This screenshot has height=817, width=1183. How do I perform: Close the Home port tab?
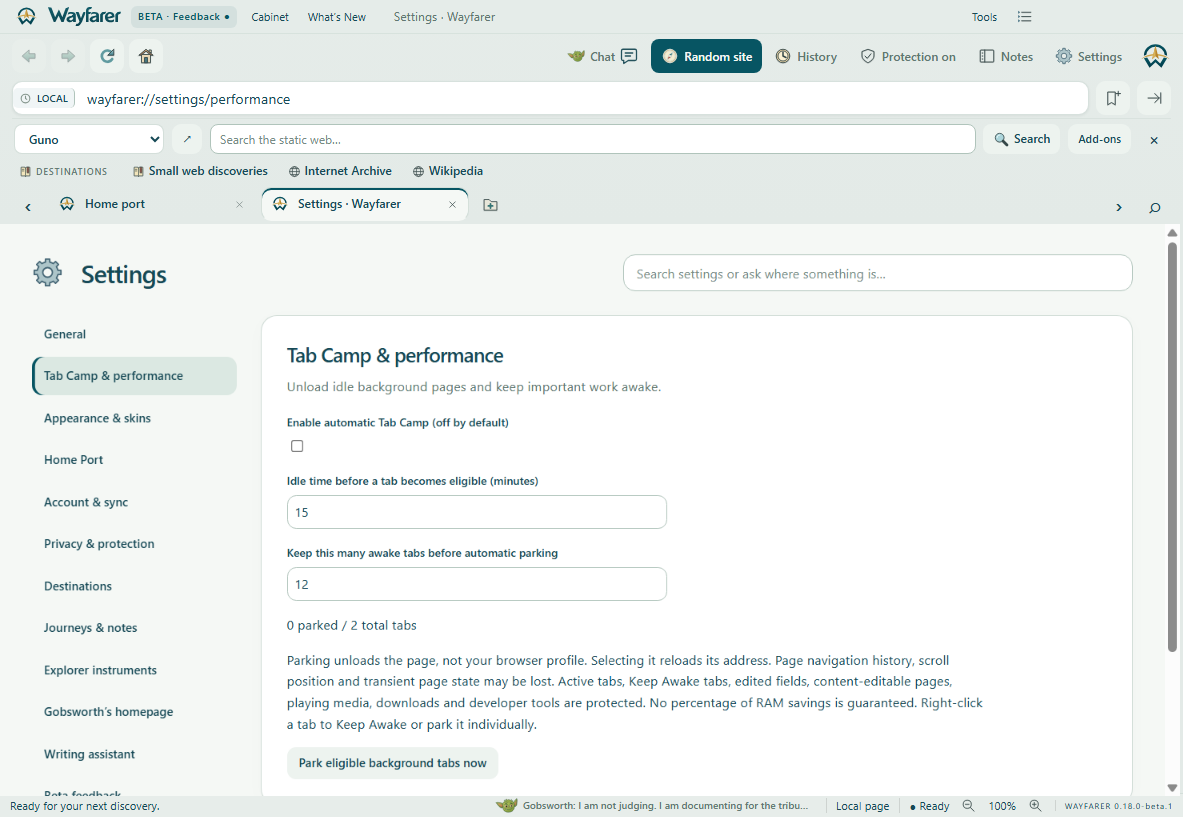(x=239, y=204)
